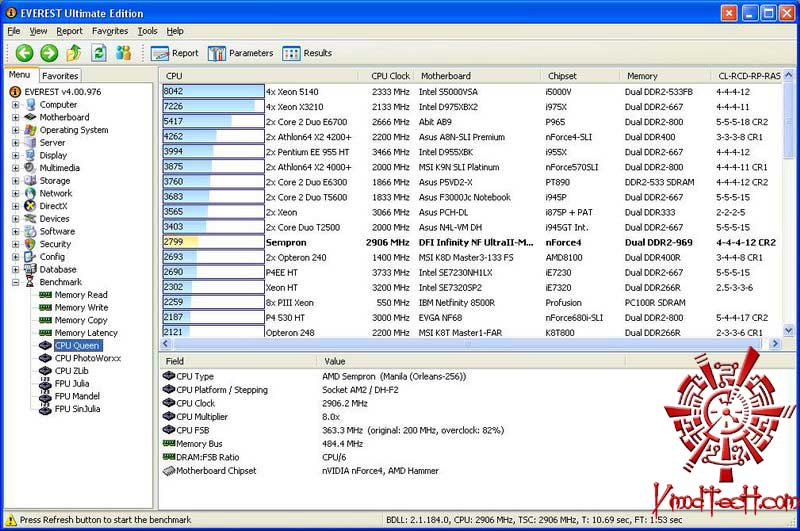Select the bold Sempron result row
This screenshot has height=531, width=800.
pos(471,242)
